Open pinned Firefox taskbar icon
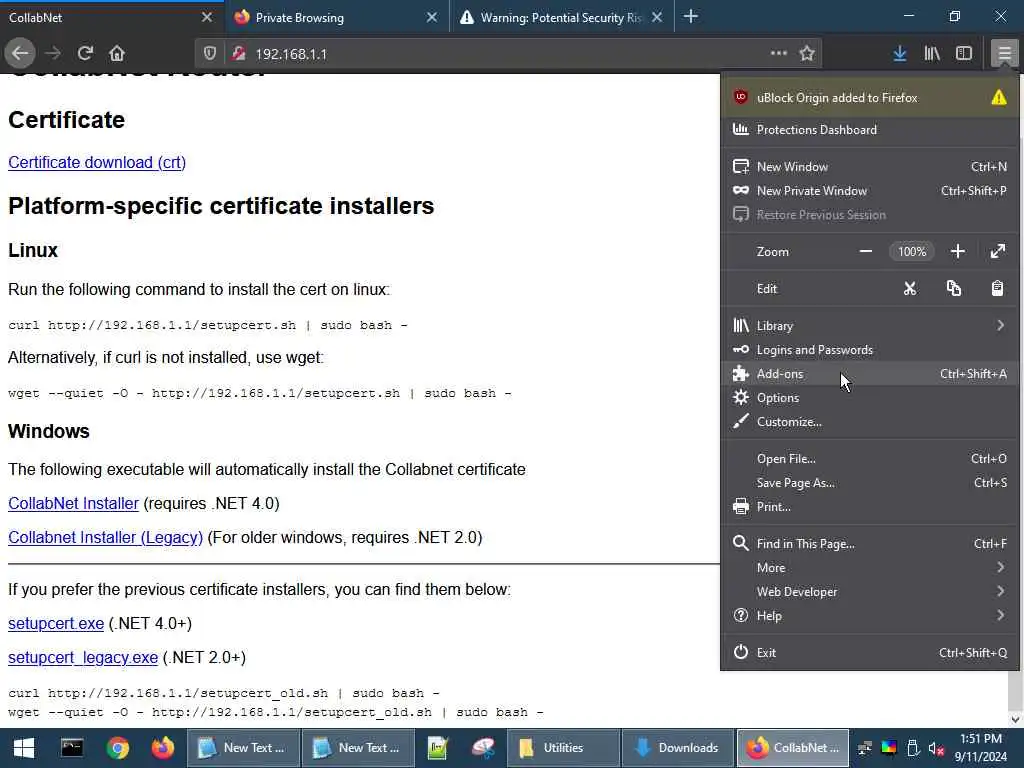1024x768 pixels. click(x=163, y=748)
